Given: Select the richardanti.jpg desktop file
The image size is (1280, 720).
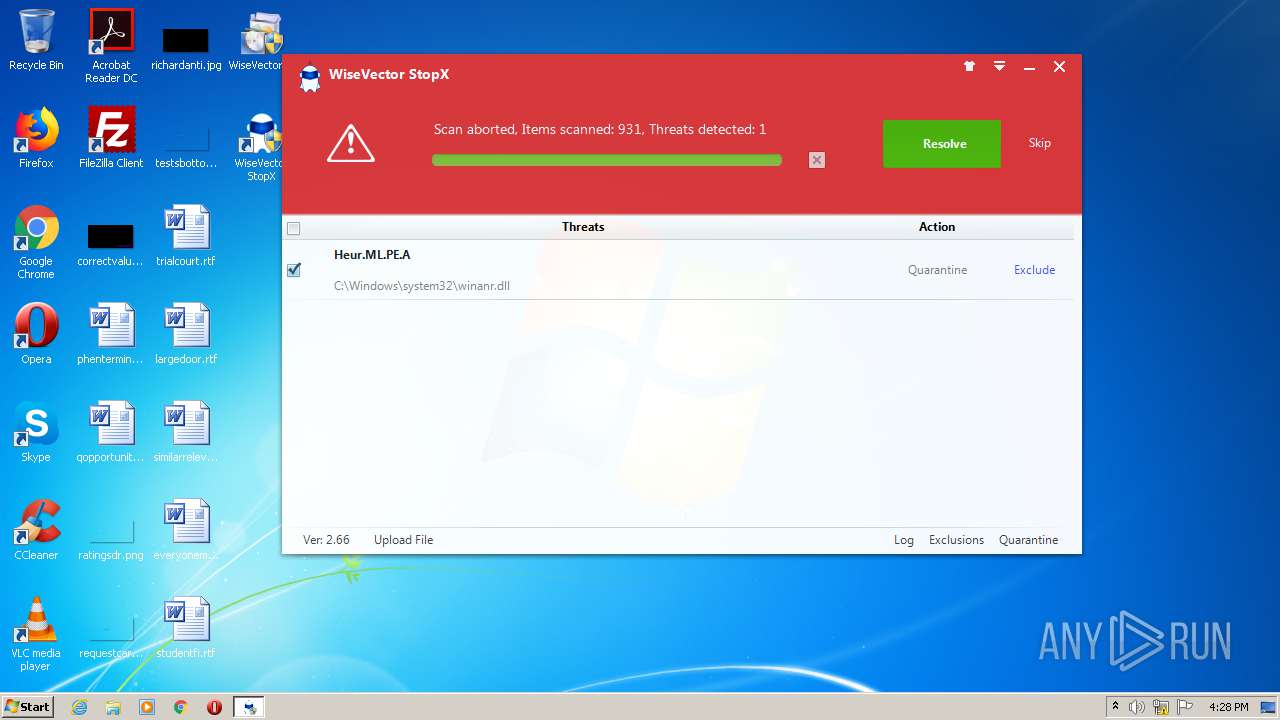Looking at the screenshot, I should pyautogui.click(x=186, y=48).
